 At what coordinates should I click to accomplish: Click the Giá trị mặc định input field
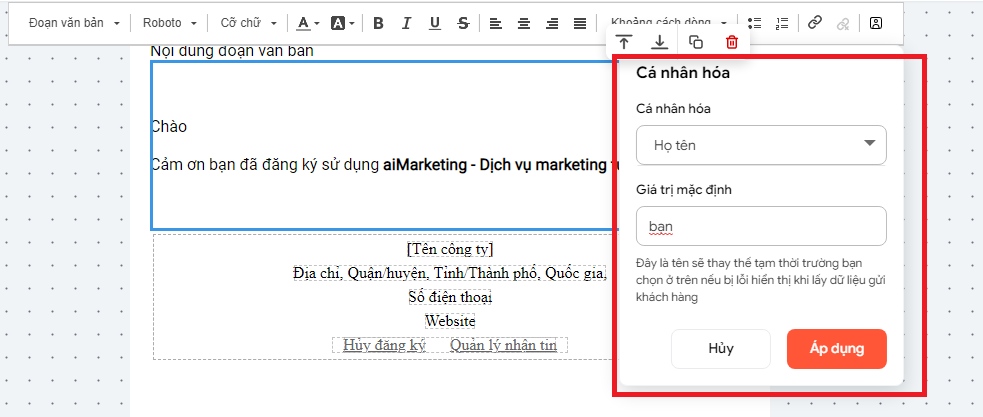[761, 226]
